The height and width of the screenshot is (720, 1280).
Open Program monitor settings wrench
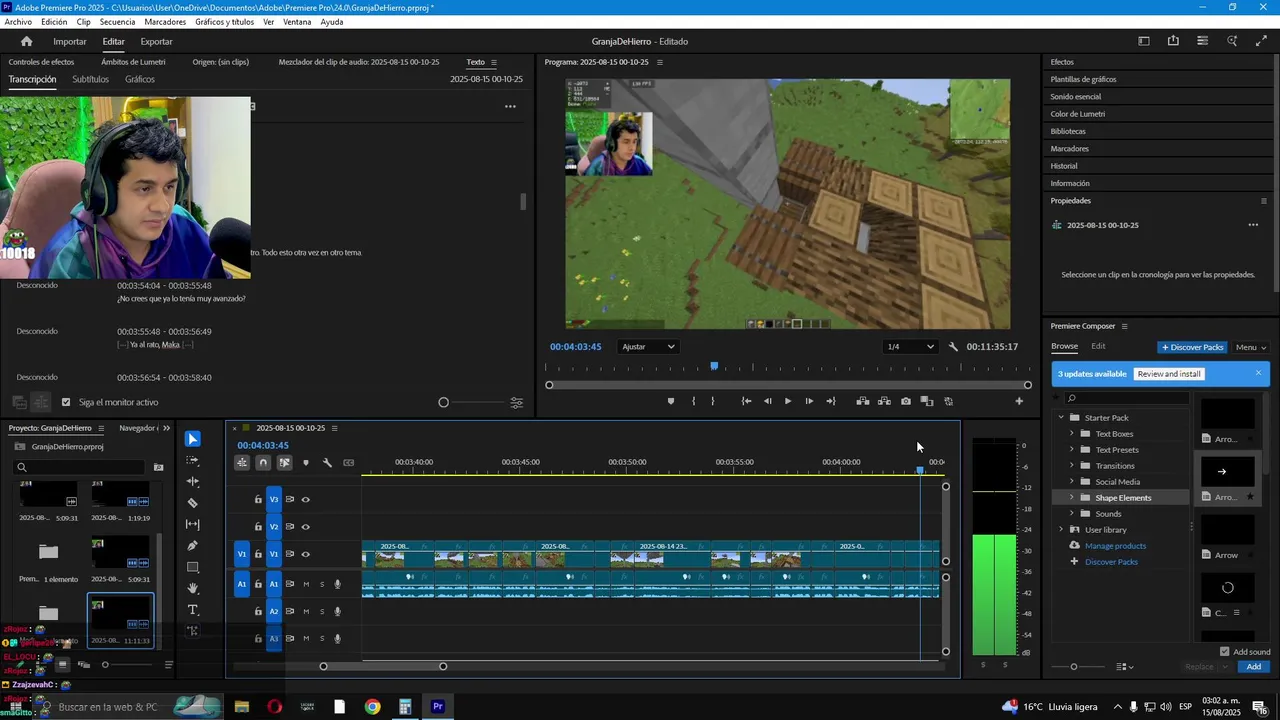(953, 347)
